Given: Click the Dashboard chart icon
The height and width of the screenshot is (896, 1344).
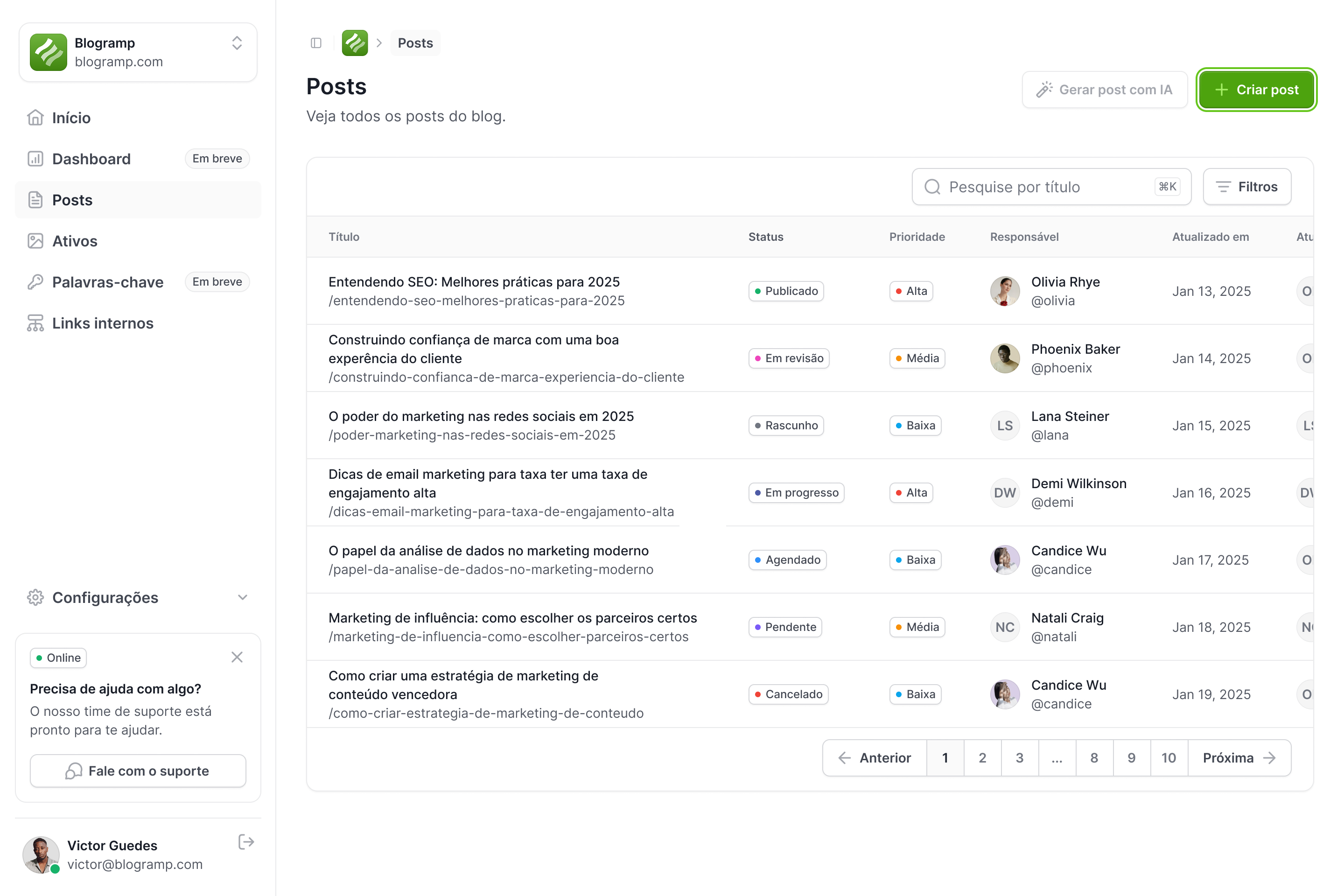Looking at the screenshot, I should tap(35, 158).
